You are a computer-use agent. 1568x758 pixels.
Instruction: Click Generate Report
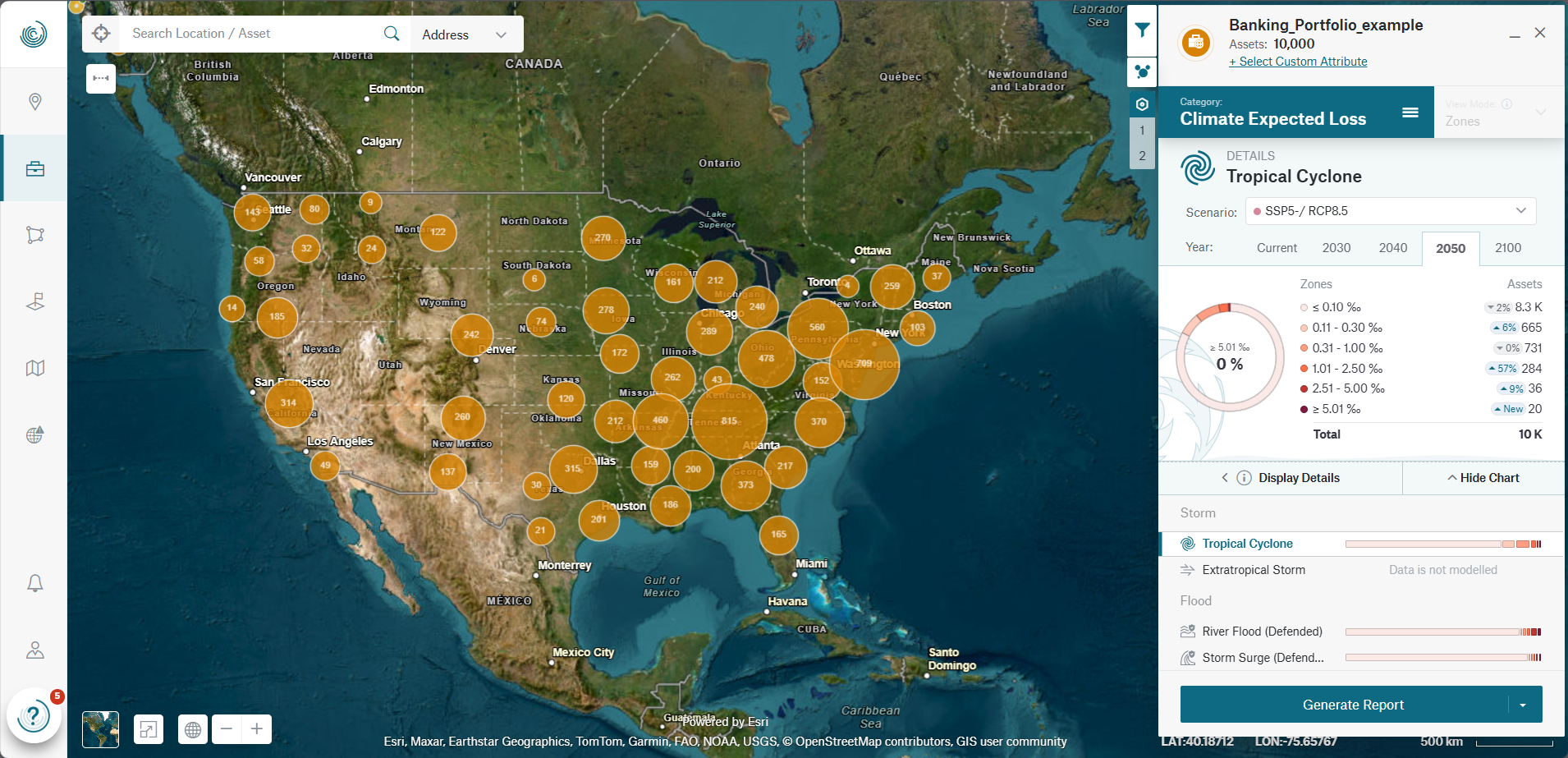click(x=1353, y=704)
